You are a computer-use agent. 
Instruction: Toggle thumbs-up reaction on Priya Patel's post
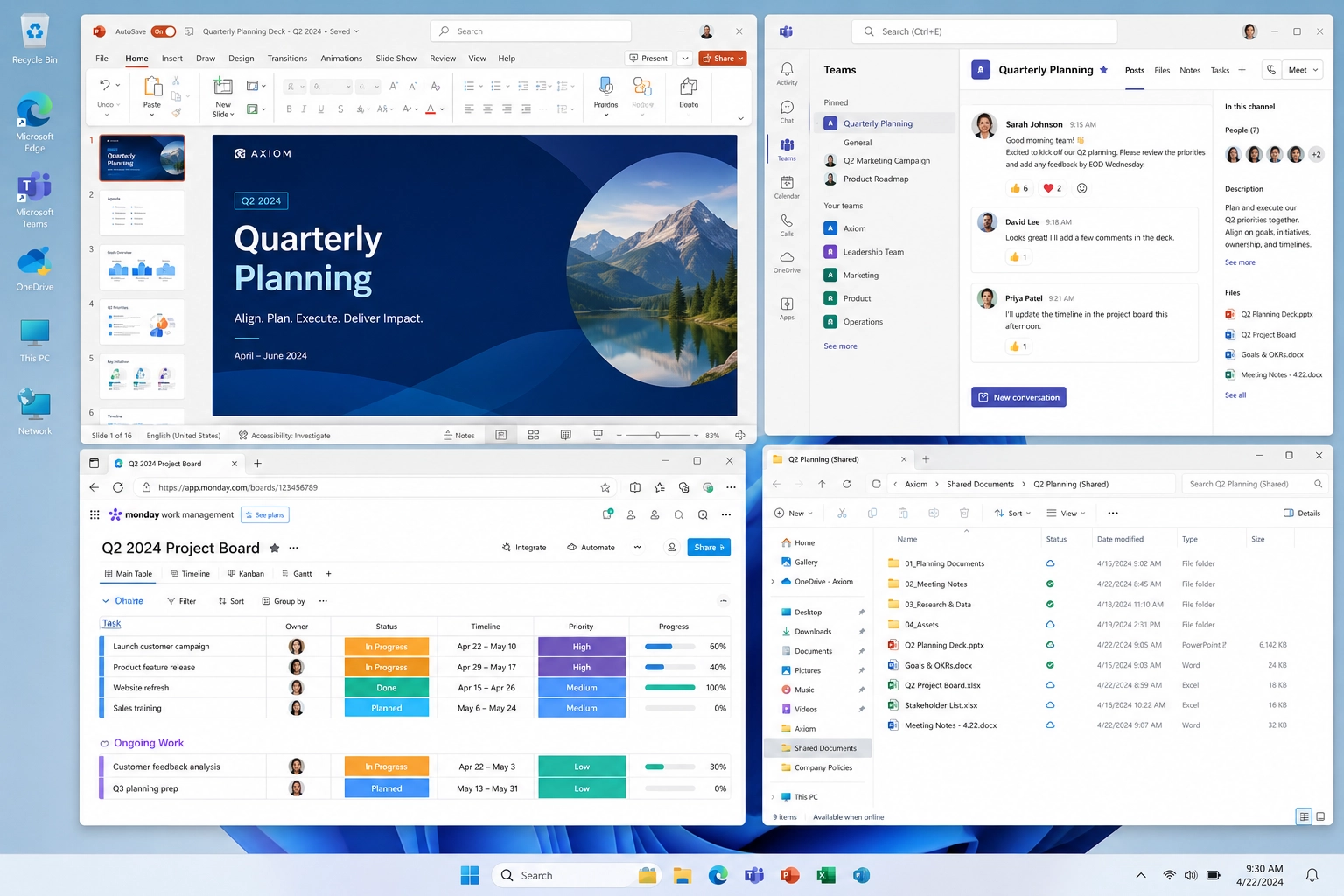[x=1018, y=346]
